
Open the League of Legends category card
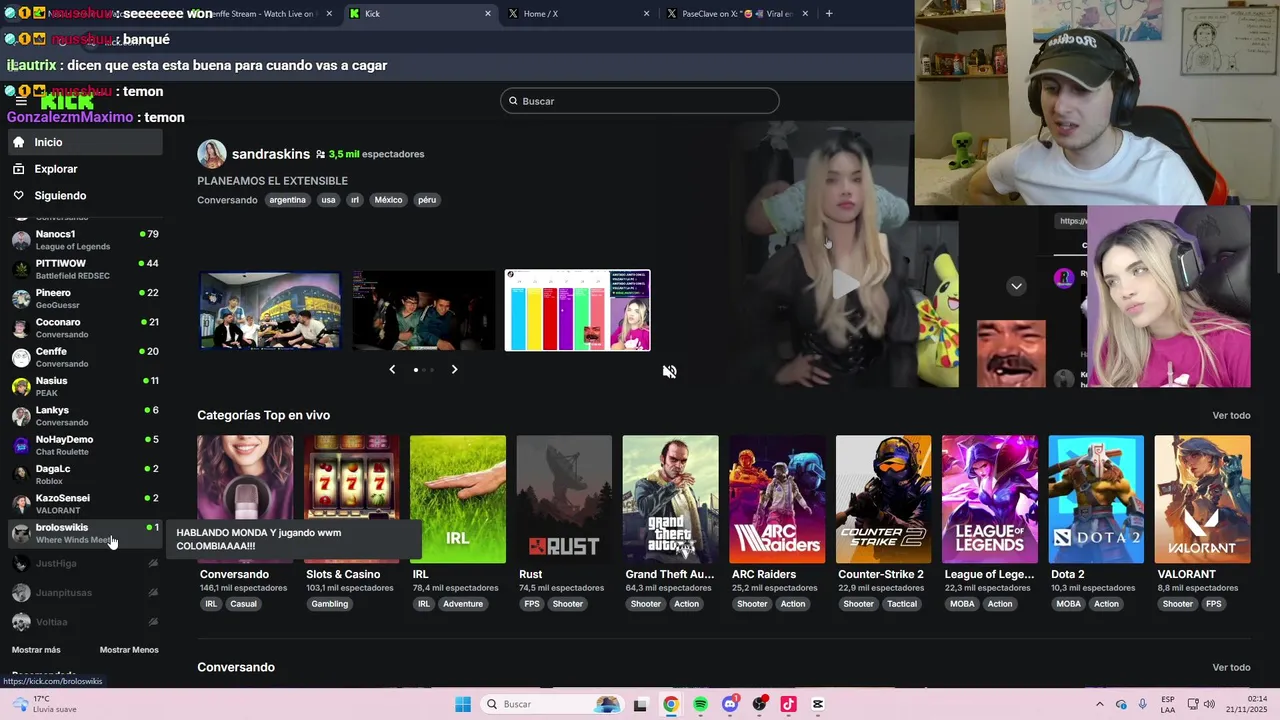pos(990,499)
